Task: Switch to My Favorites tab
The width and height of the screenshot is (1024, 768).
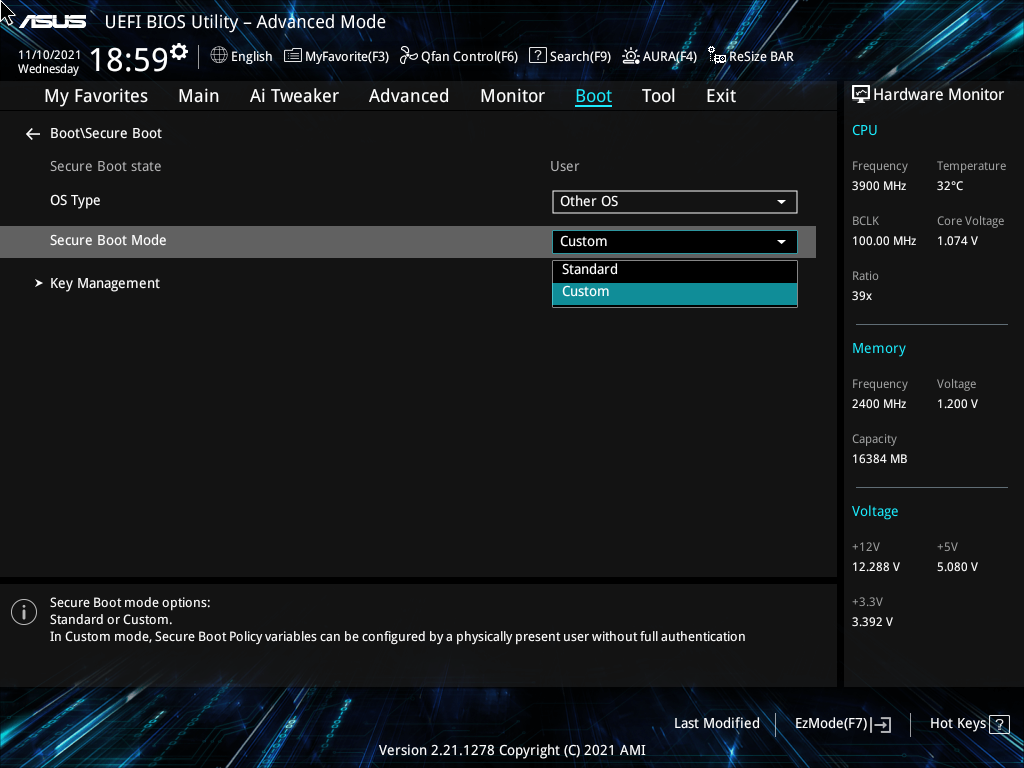Action: [x=96, y=96]
